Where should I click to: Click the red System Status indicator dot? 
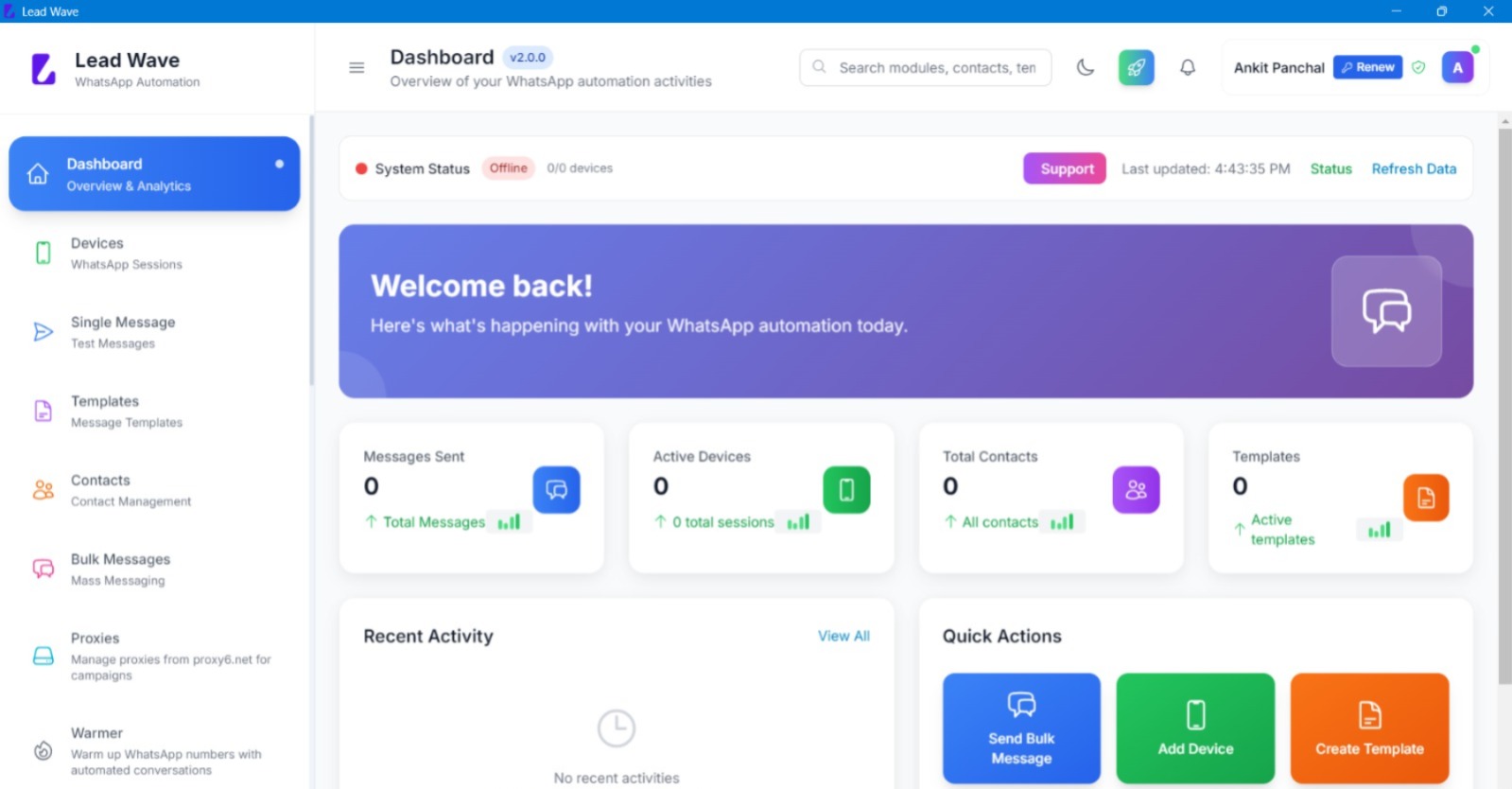[361, 168]
